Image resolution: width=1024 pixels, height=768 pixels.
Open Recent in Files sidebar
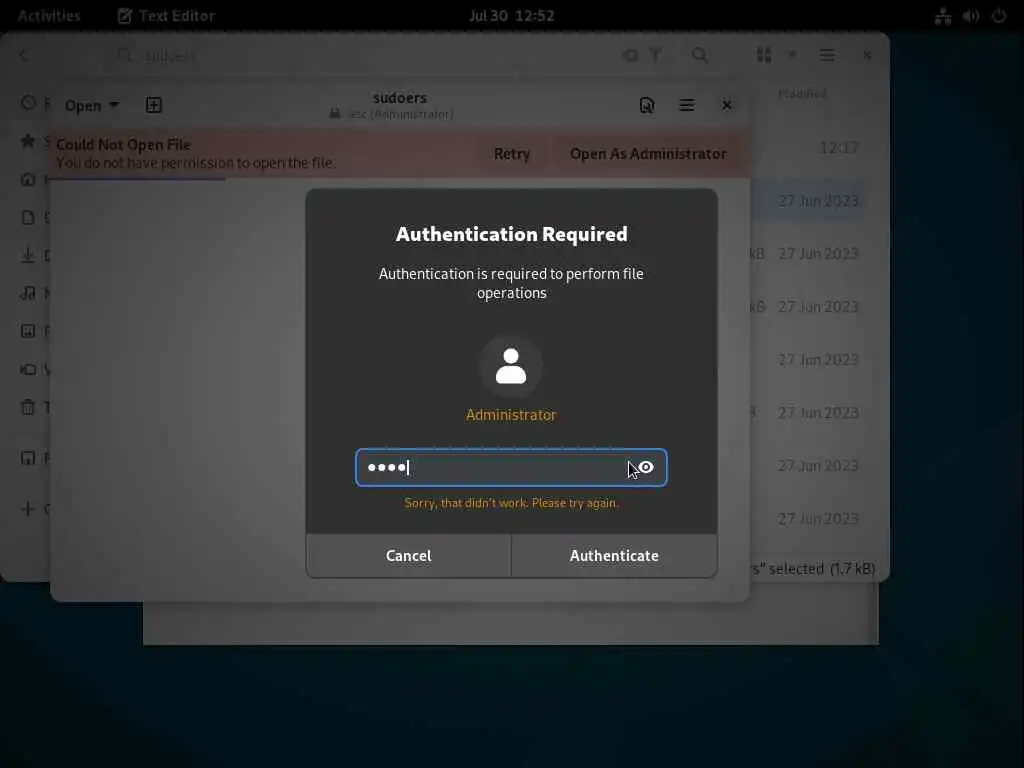point(28,103)
